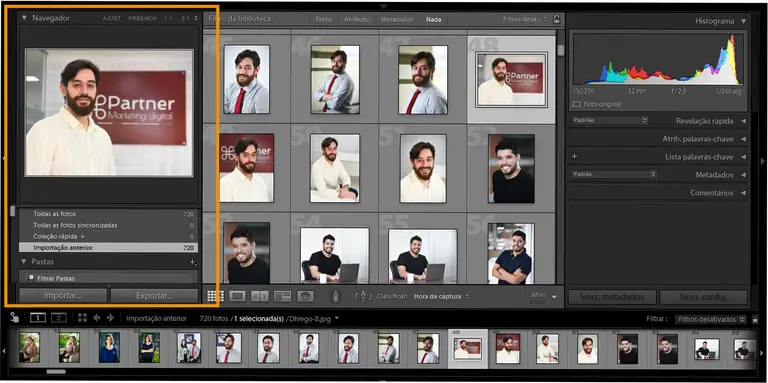Viewport: 768px width, 383px height.
Task: Select Importação anterior catalog row
Action: click(x=108, y=248)
